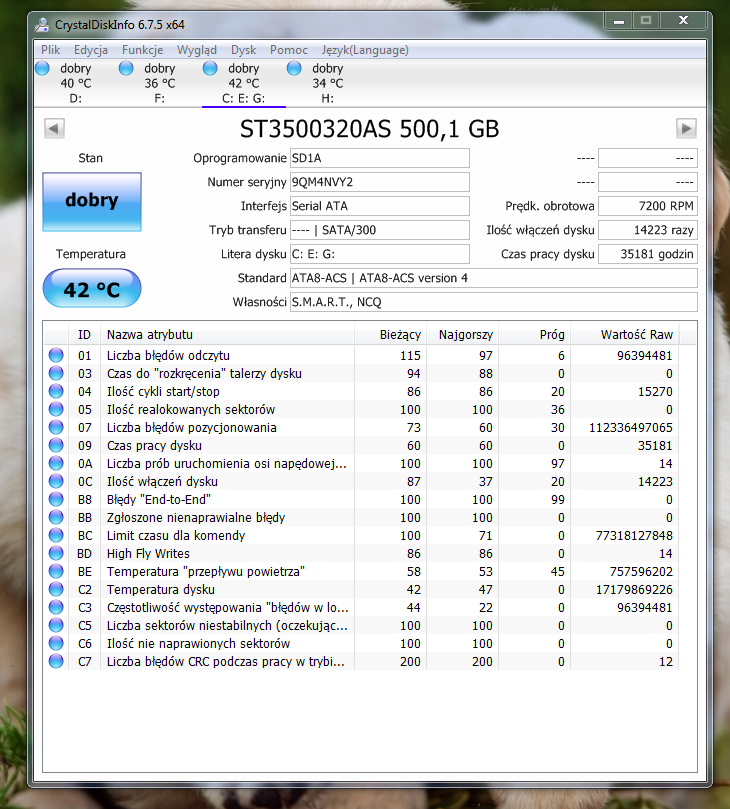730x809 pixels.
Task: Click the Oprogramowanie field SD1A
Action: click(x=380, y=158)
